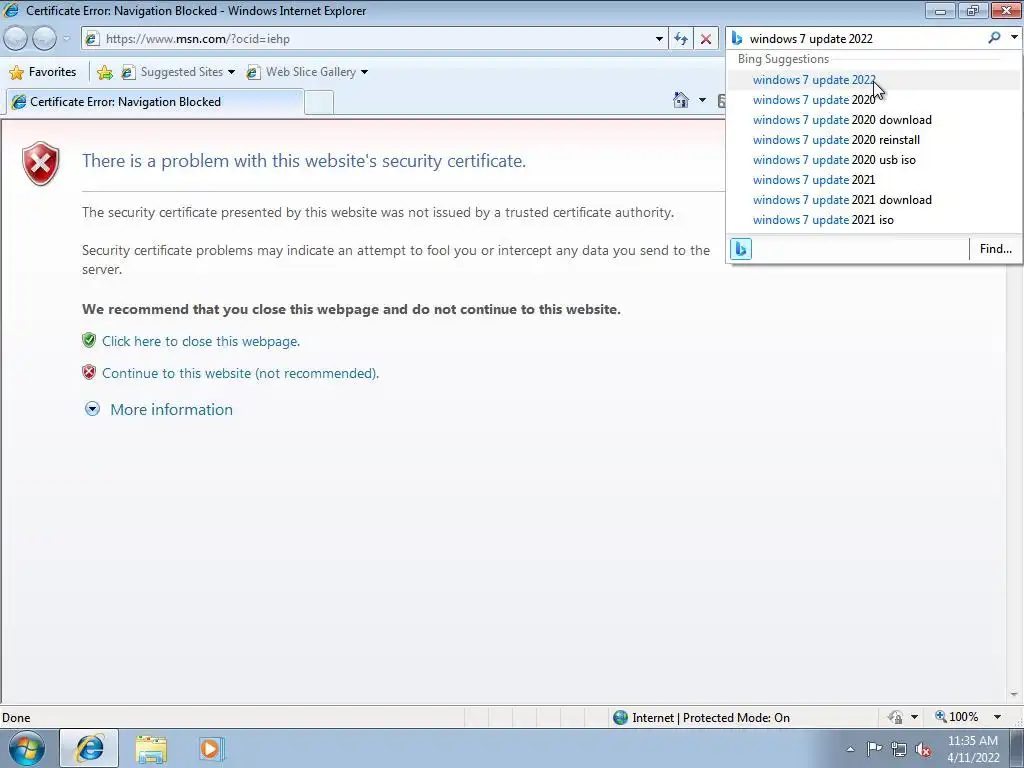Launch Windows Media Player from taskbar
Viewport: 1024px width, 768px height.
211,749
